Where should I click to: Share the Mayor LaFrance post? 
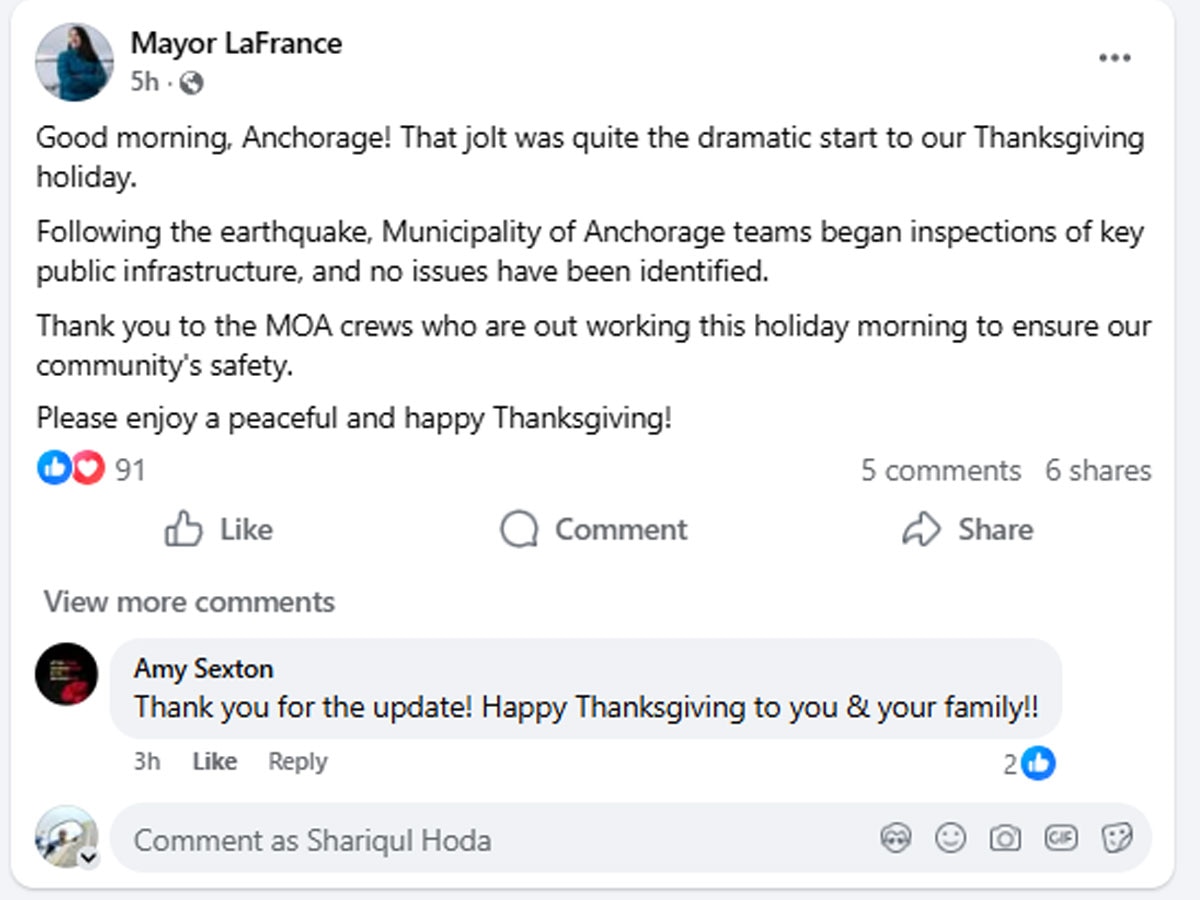(x=967, y=529)
